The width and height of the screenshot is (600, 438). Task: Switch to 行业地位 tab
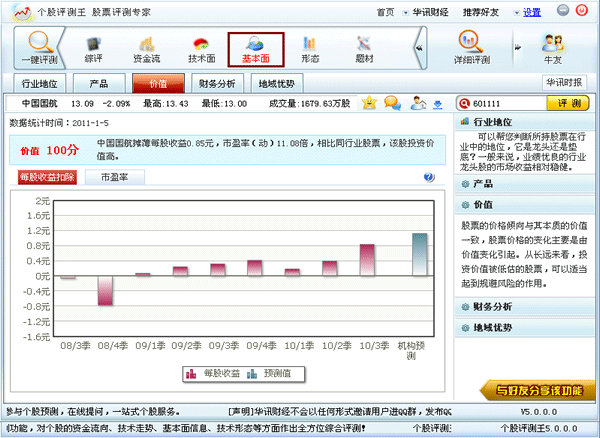39,83
